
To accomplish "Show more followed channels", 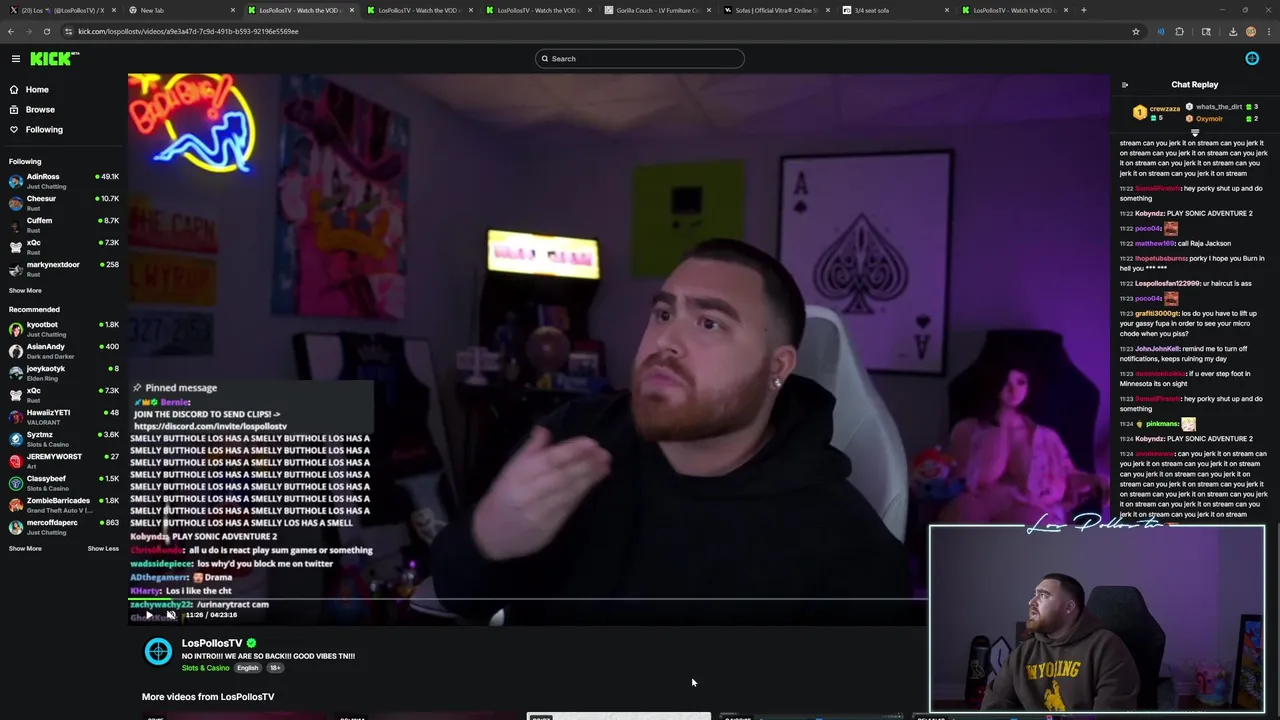I will click(x=25, y=291).
